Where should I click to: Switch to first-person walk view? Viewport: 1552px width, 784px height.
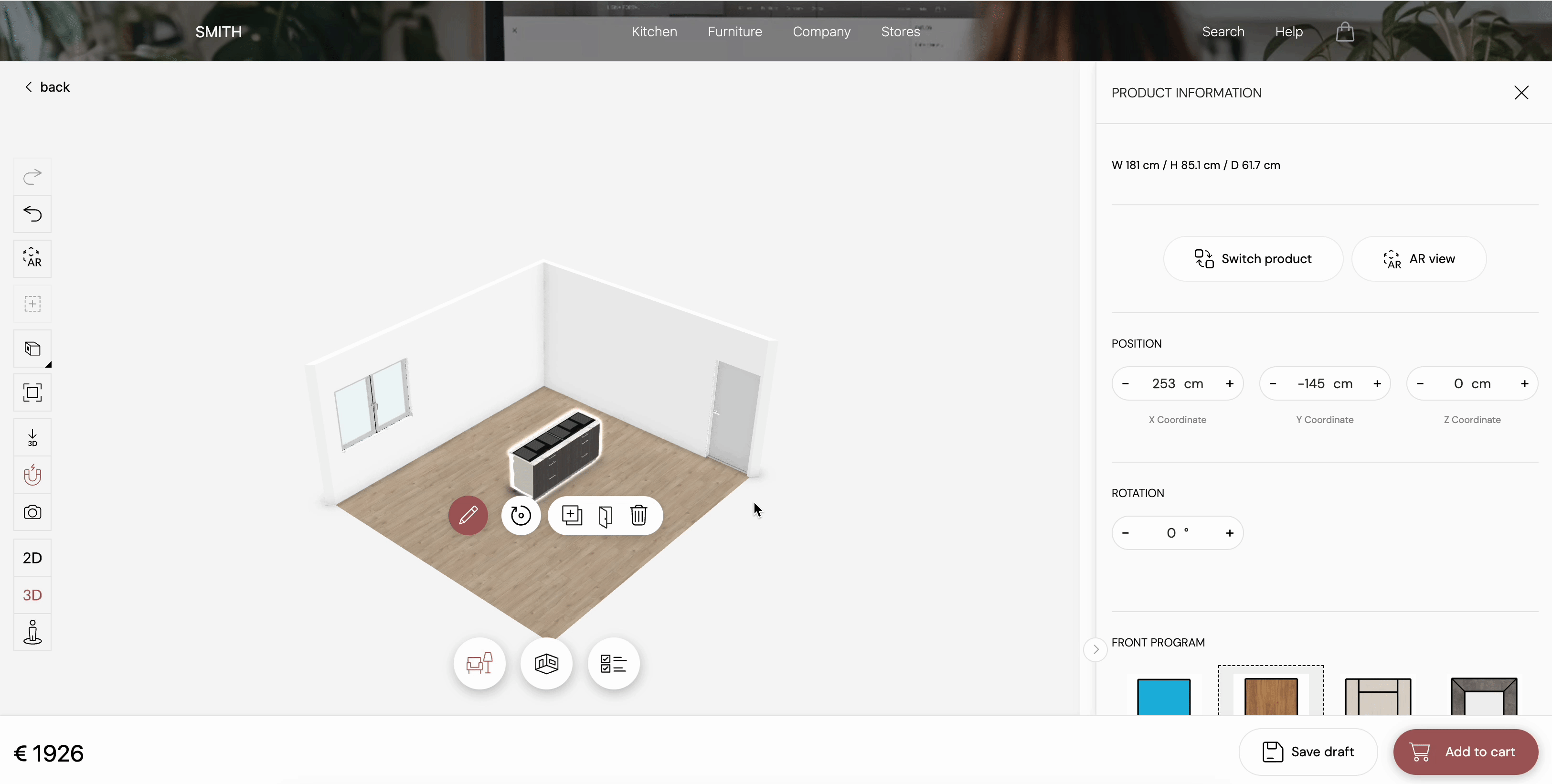(32, 632)
